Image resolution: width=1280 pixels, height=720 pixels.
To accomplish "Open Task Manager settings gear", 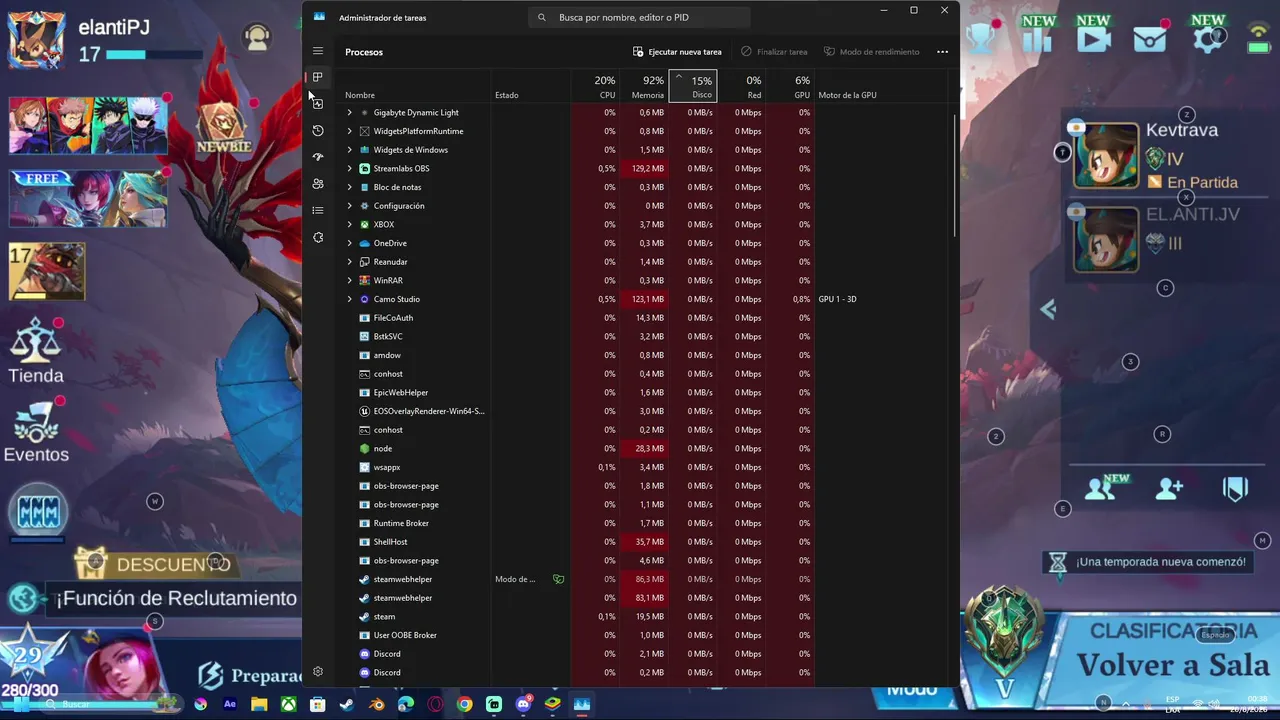I will pos(318,672).
